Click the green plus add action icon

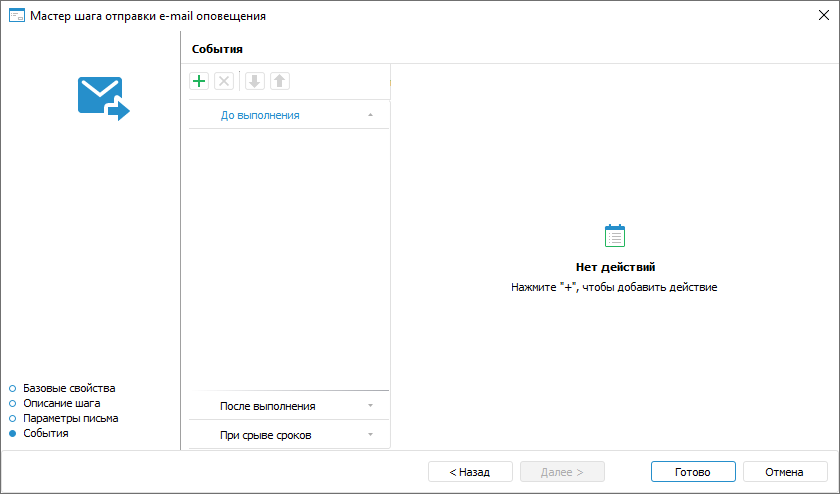[199, 82]
